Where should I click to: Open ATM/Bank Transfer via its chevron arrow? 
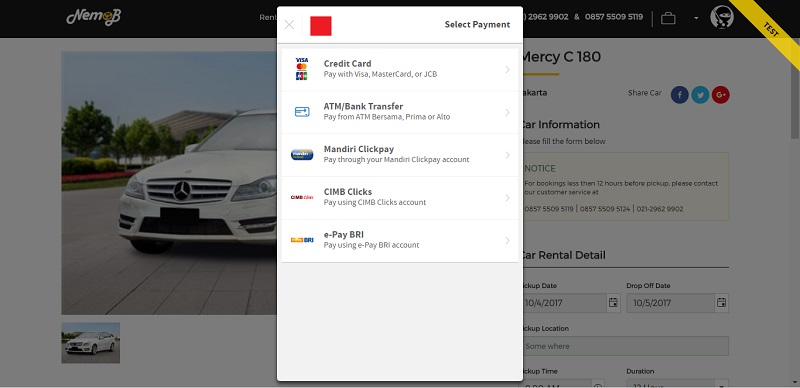click(507, 112)
